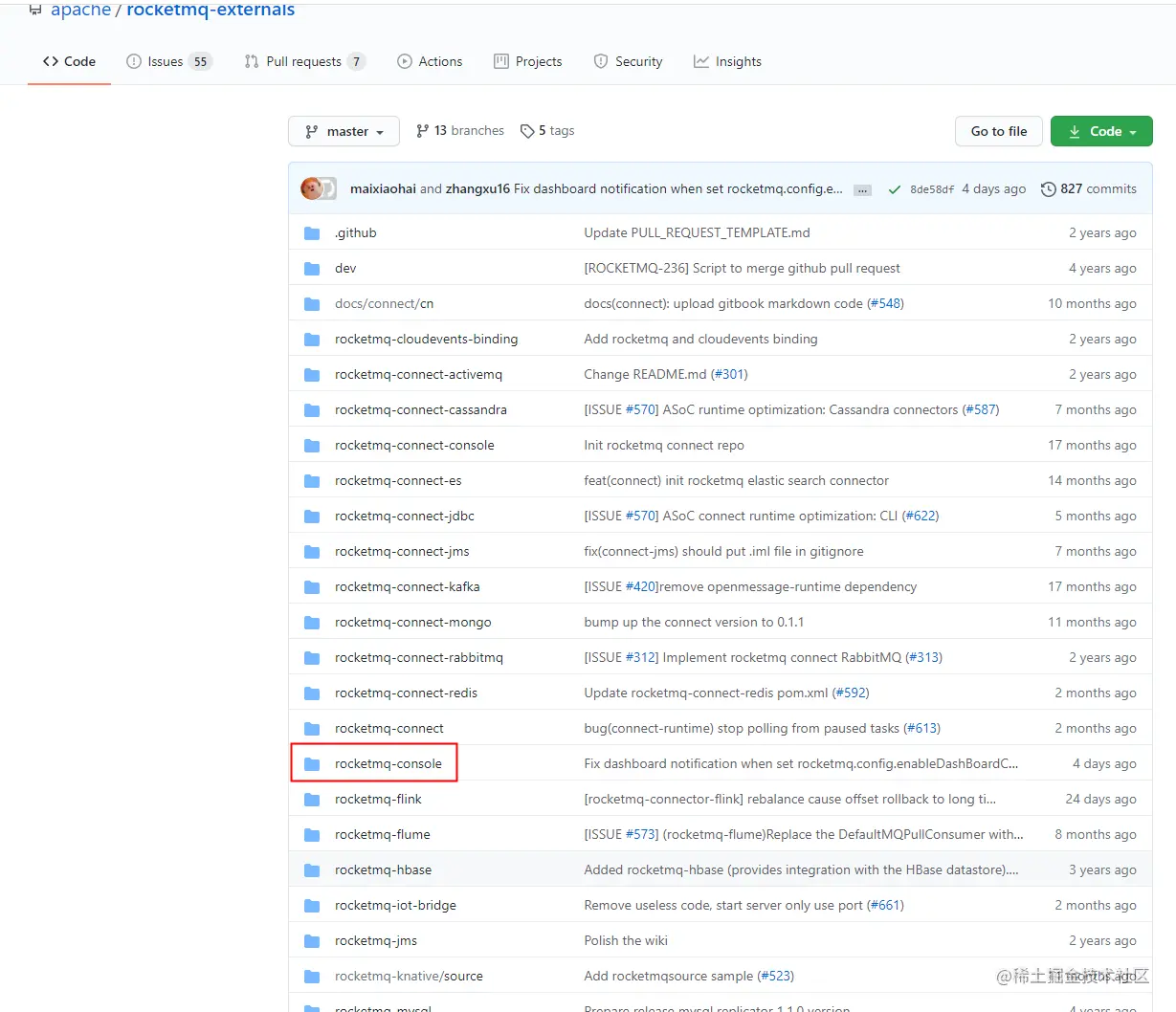
Task: Open the 827 commits history link
Action: point(1089,189)
